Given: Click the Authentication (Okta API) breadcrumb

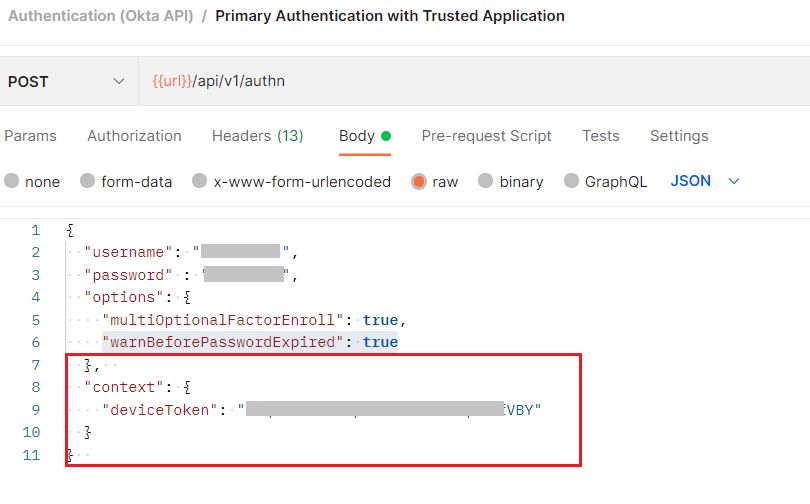Looking at the screenshot, I should coord(101,16).
